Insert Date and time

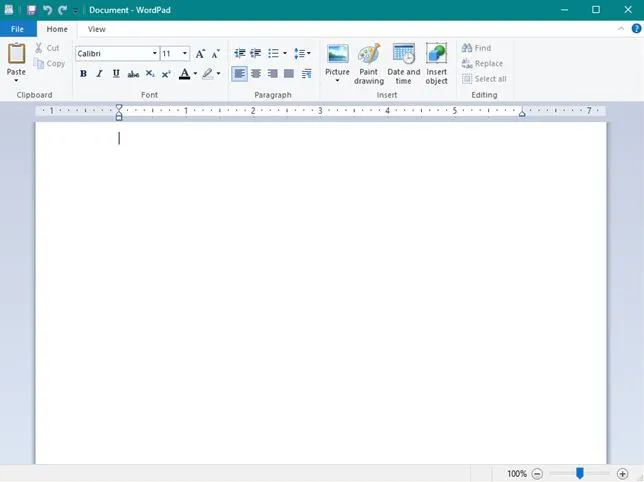click(403, 63)
